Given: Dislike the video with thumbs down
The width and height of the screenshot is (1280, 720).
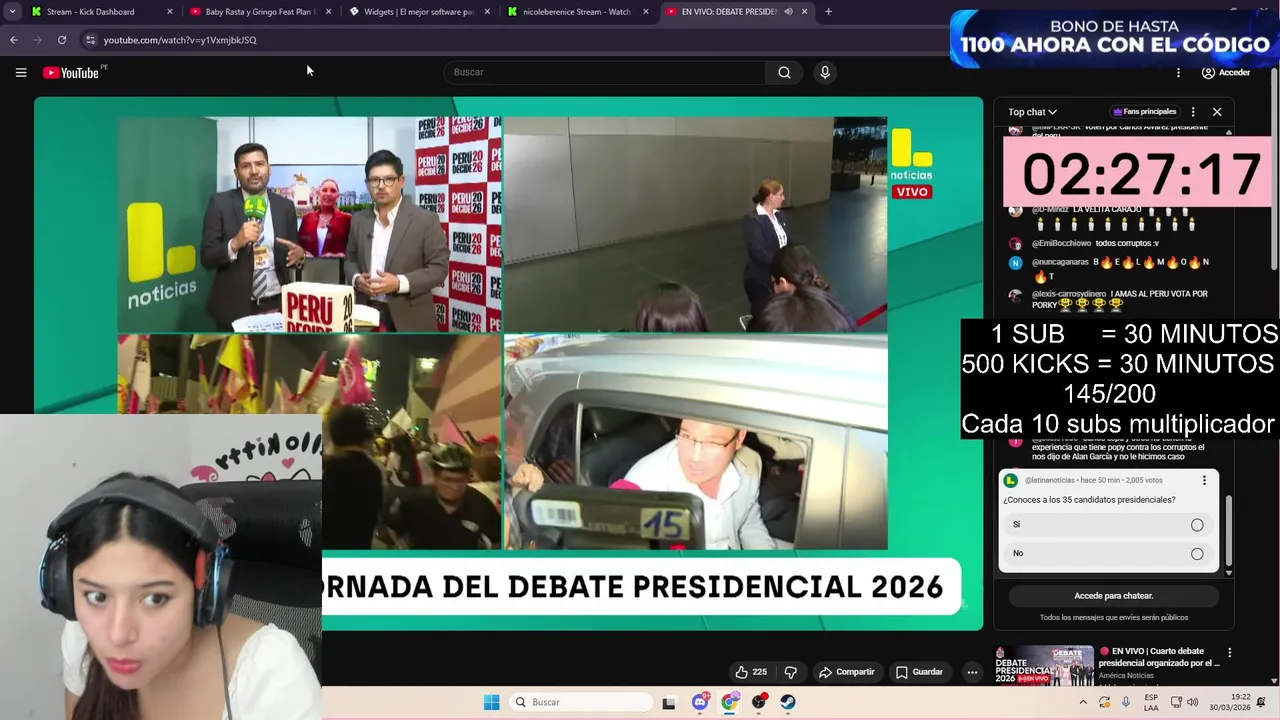Looking at the screenshot, I should pos(790,672).
